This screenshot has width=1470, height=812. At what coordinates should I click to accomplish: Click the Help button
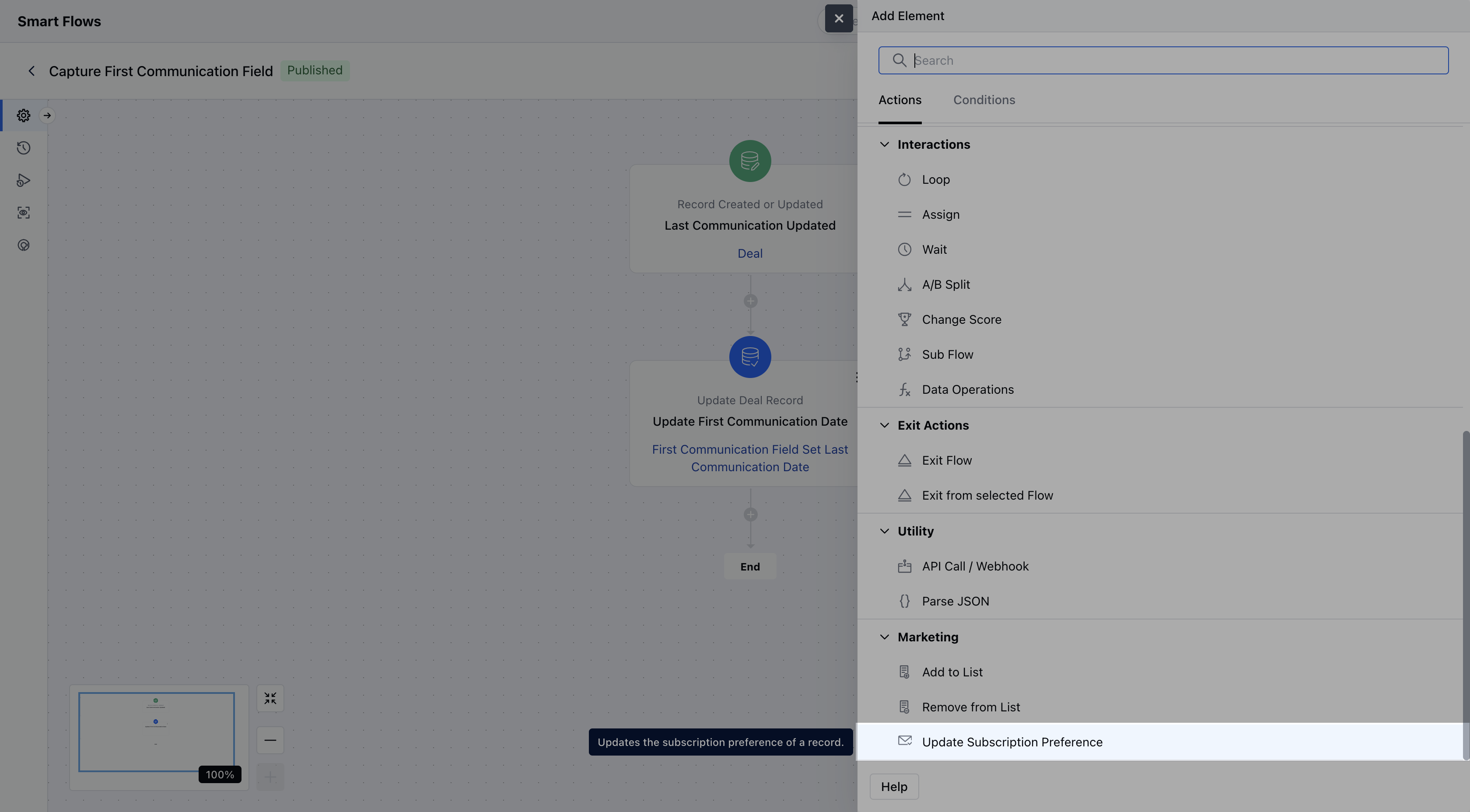click(894, 786)
